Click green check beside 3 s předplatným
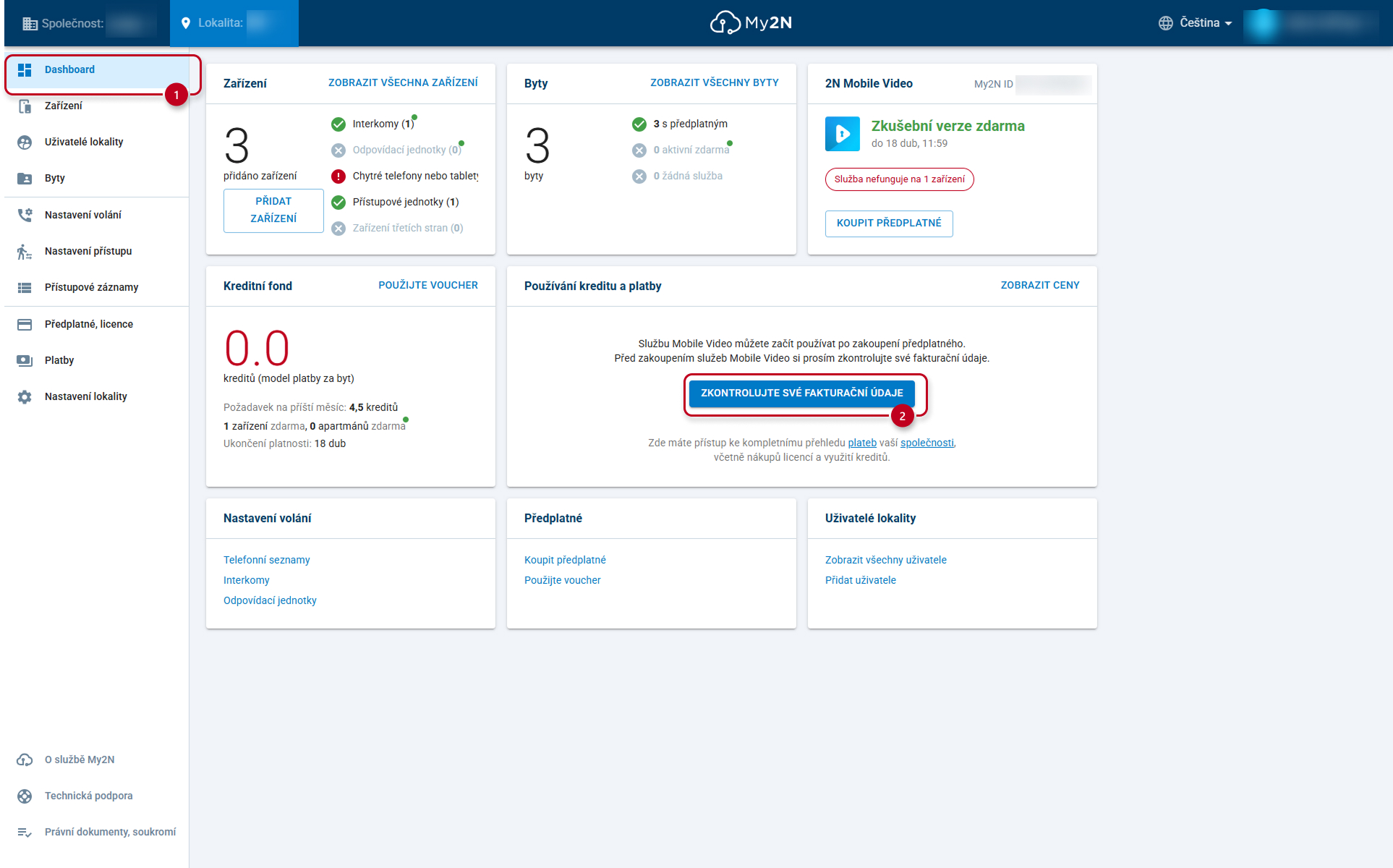1393x868 pixels. pyautogui.click(x=639, y=124)
